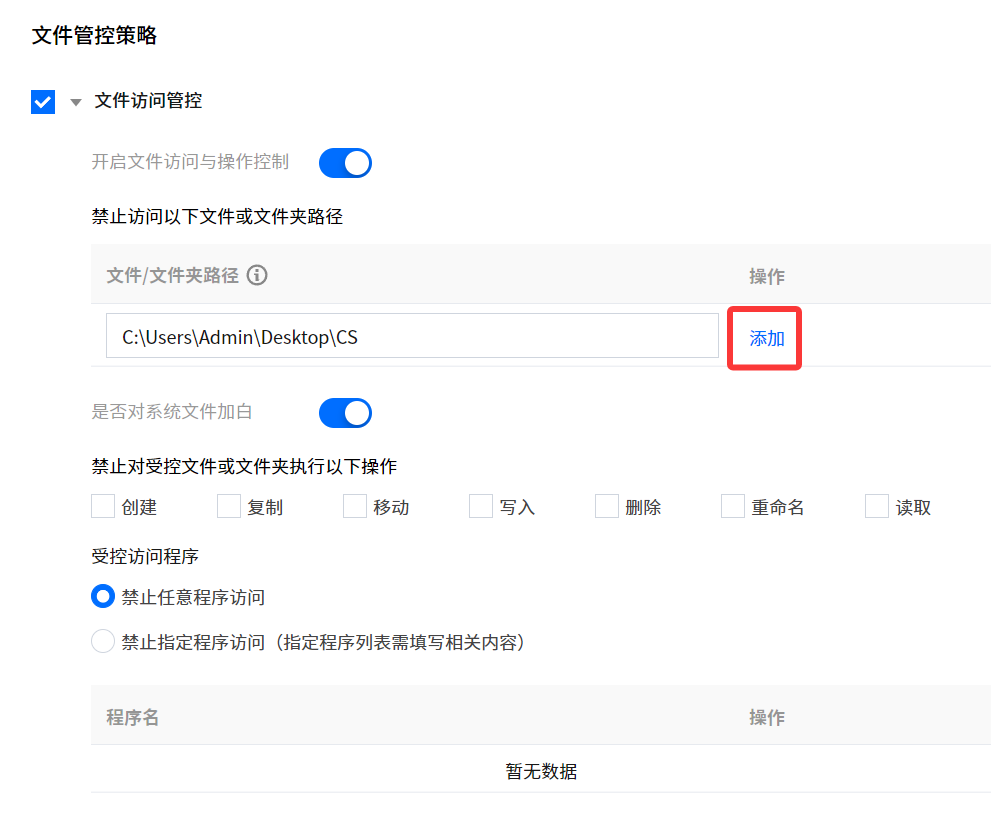Screen dimensions: 991x824
Task: Check the 重命名 operation checkbox
Action: (x=733, y=506)
